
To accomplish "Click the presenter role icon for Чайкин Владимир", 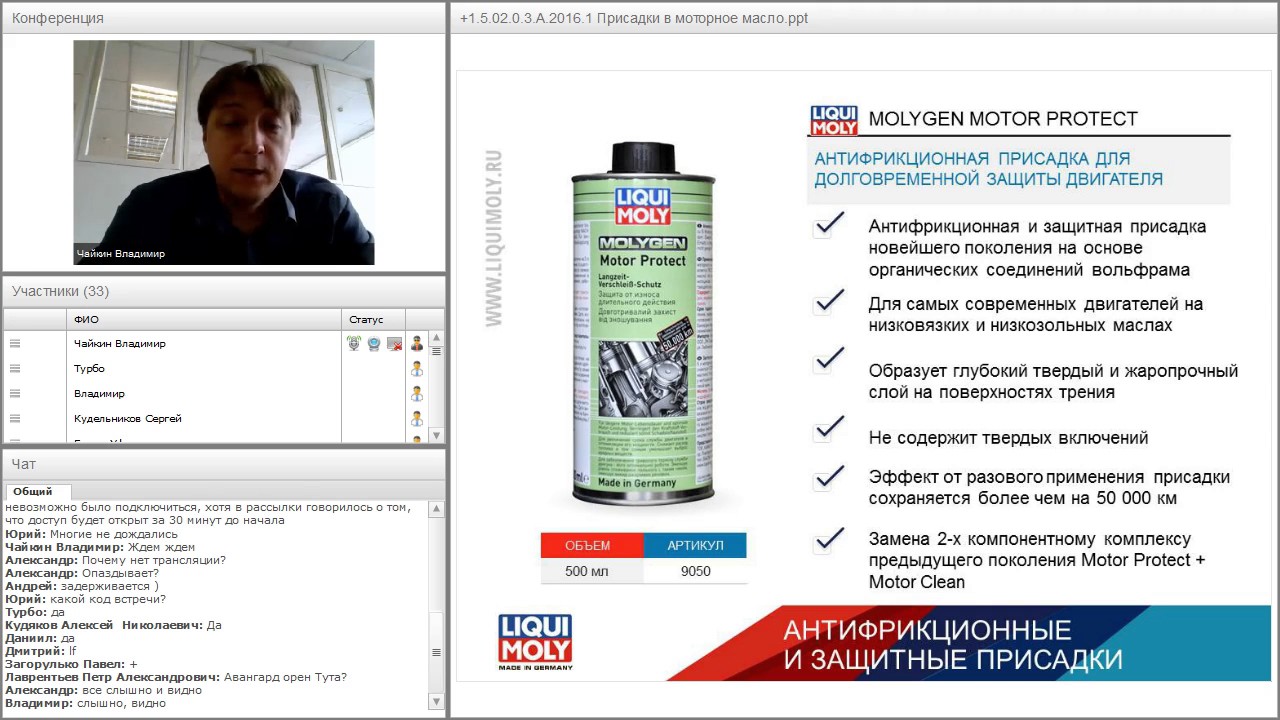I will pos(417,344).
